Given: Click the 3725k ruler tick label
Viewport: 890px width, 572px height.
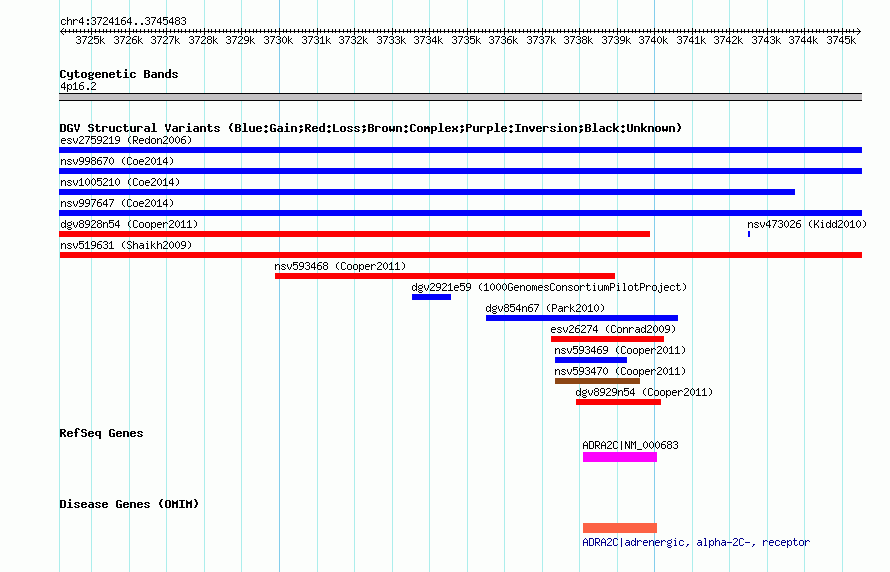Looking at the screenshot, I should (90, 40).
